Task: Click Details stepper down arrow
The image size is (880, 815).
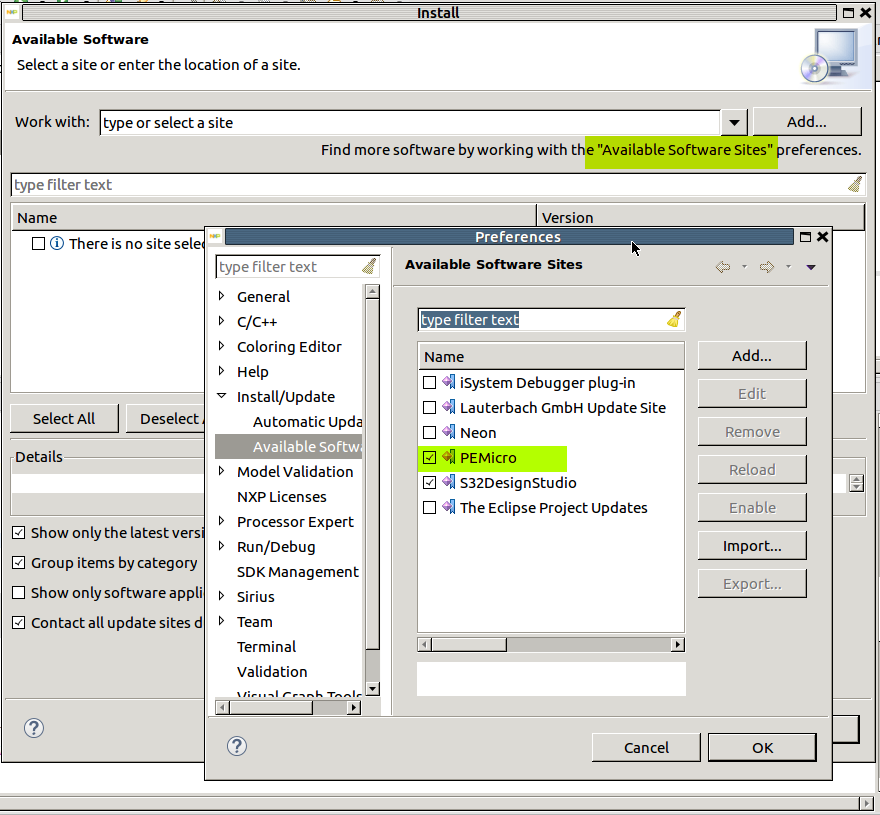Action: click(856, 487)
